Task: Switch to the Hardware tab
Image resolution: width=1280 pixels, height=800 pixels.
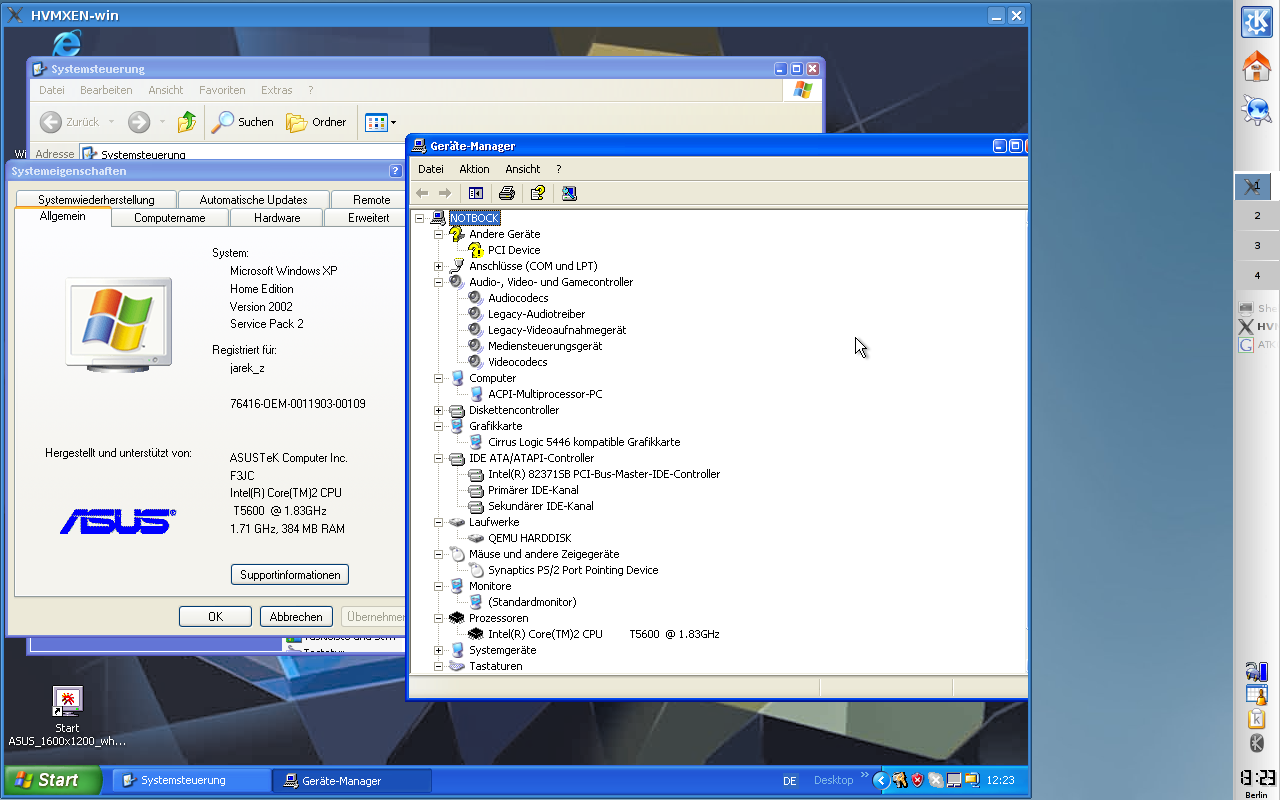Action: (277, 218)
